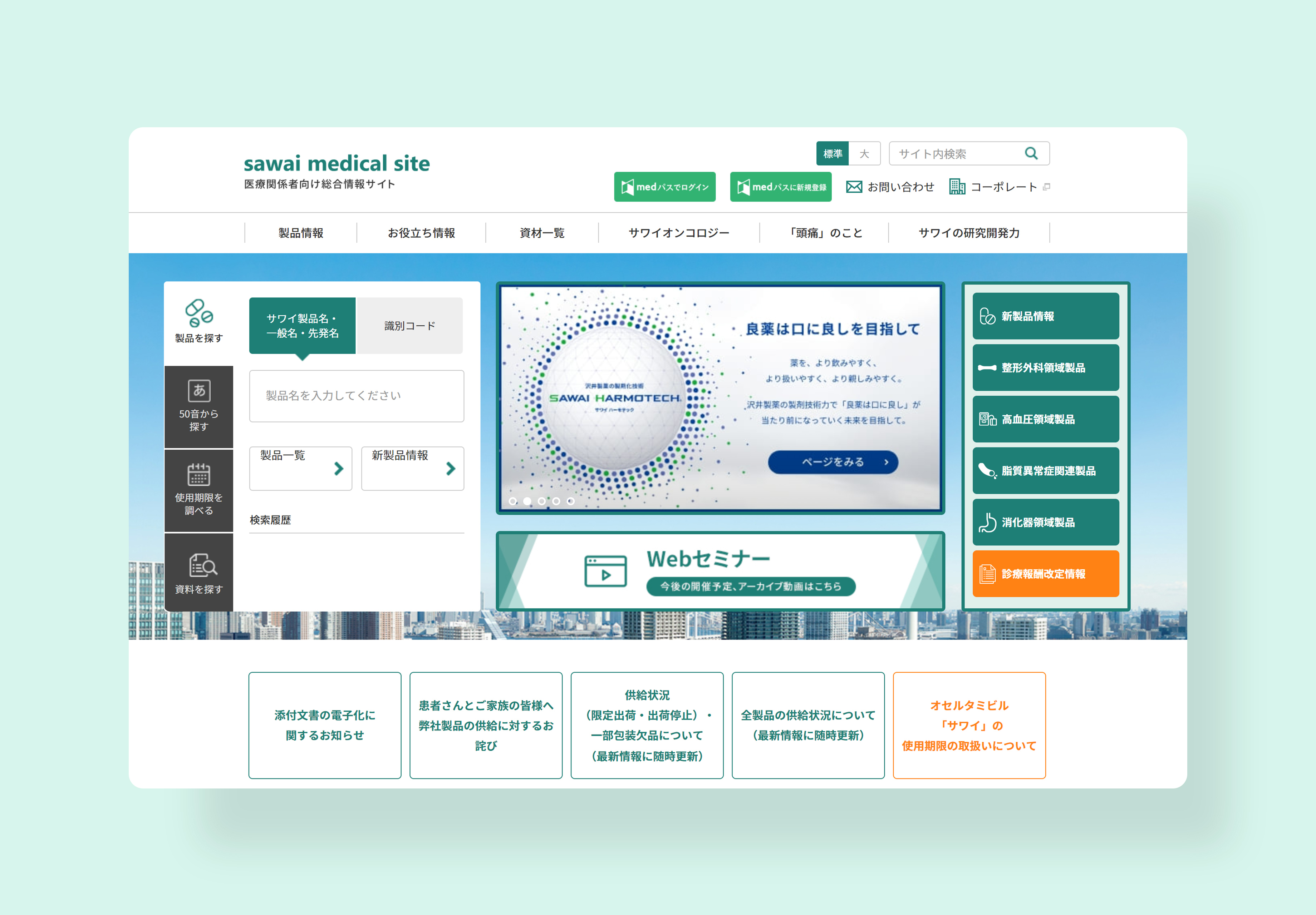Image resolution: width=1316 pixels, height=915 pixels.
Task: Set text size to 標準
Action: (x=832, y=154)
